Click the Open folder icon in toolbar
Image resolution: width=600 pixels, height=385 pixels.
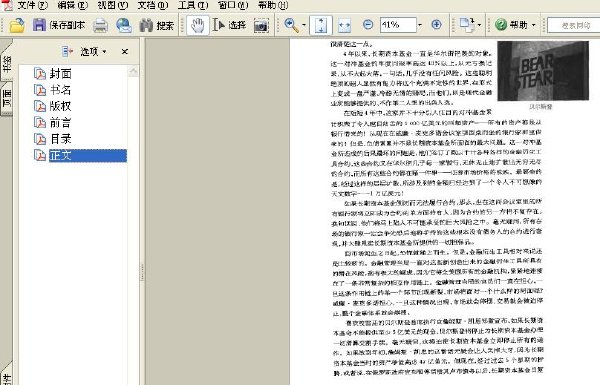17,25
